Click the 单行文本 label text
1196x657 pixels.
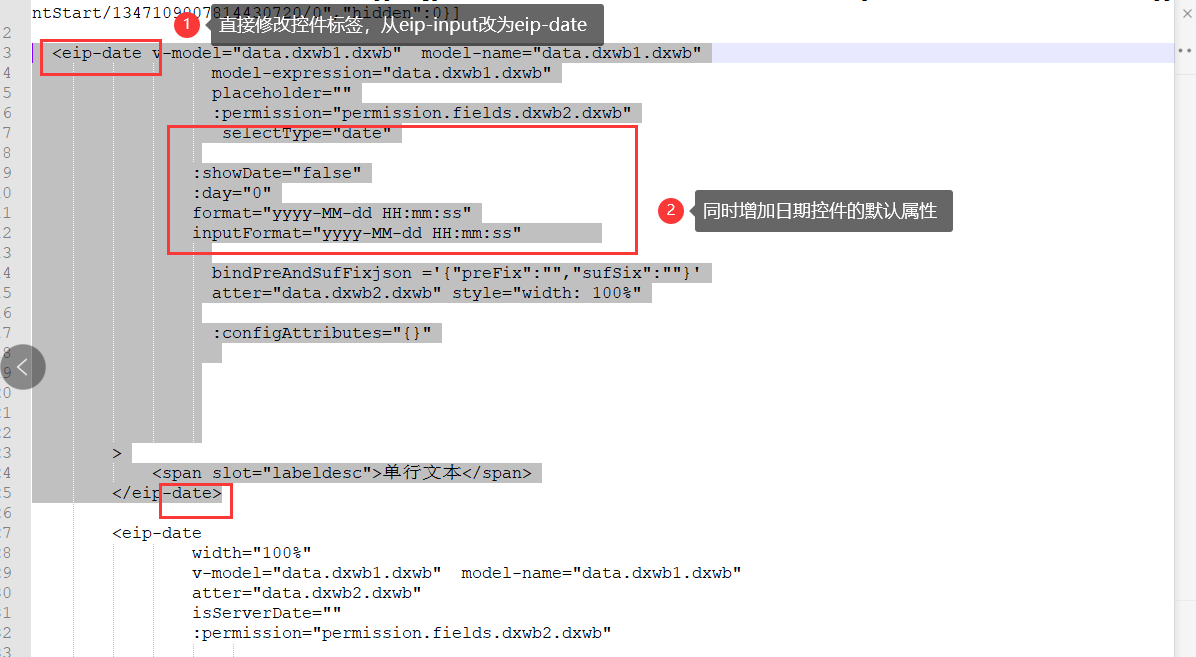(x=422, y=472)
